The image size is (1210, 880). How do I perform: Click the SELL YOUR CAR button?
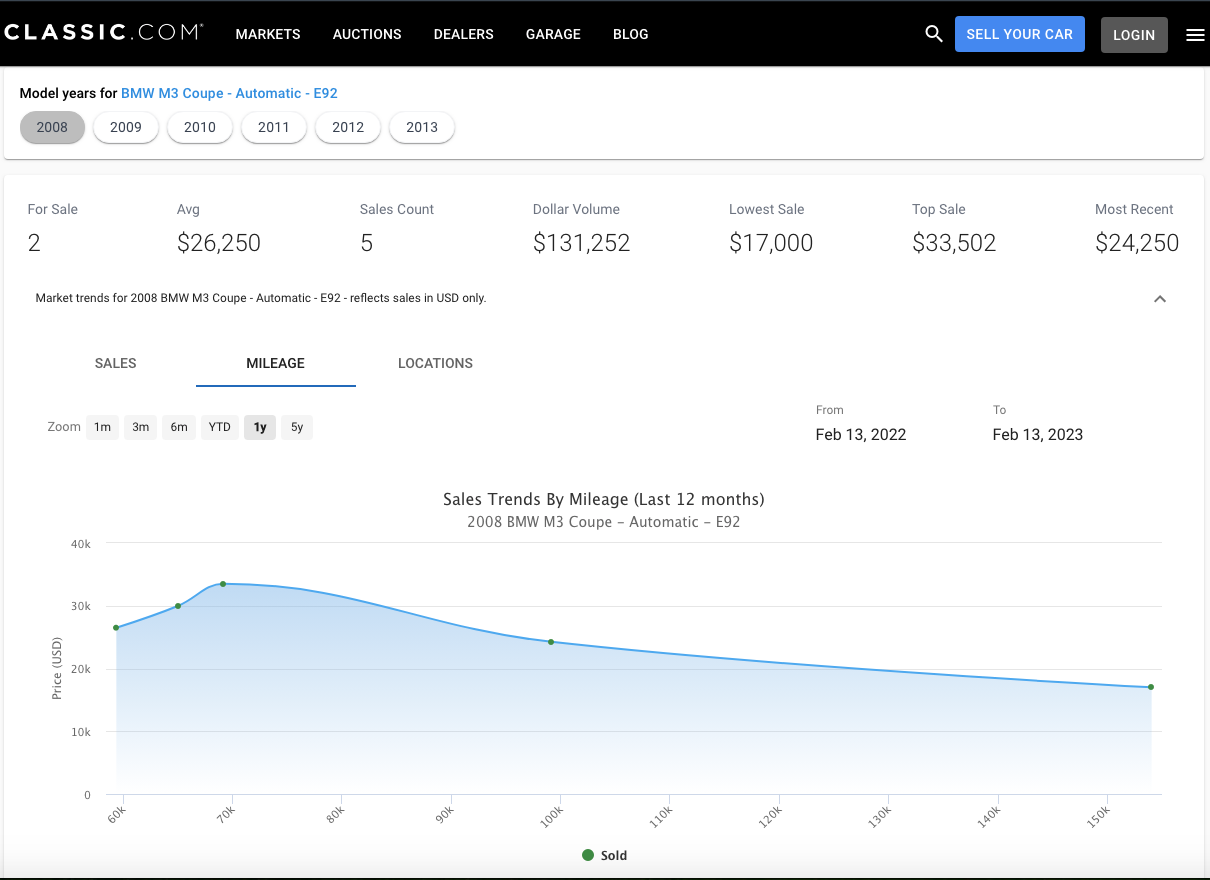1020,34
